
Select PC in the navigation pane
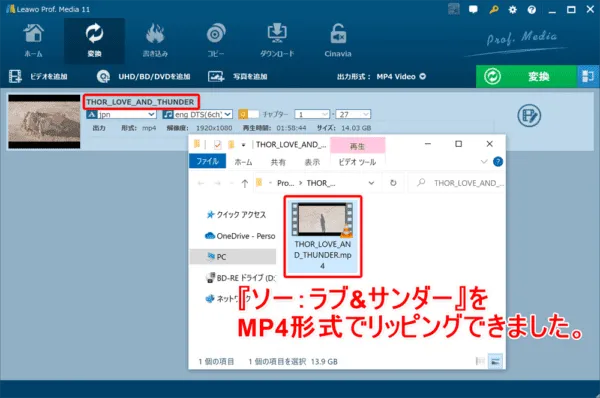[x=233, y=257]
